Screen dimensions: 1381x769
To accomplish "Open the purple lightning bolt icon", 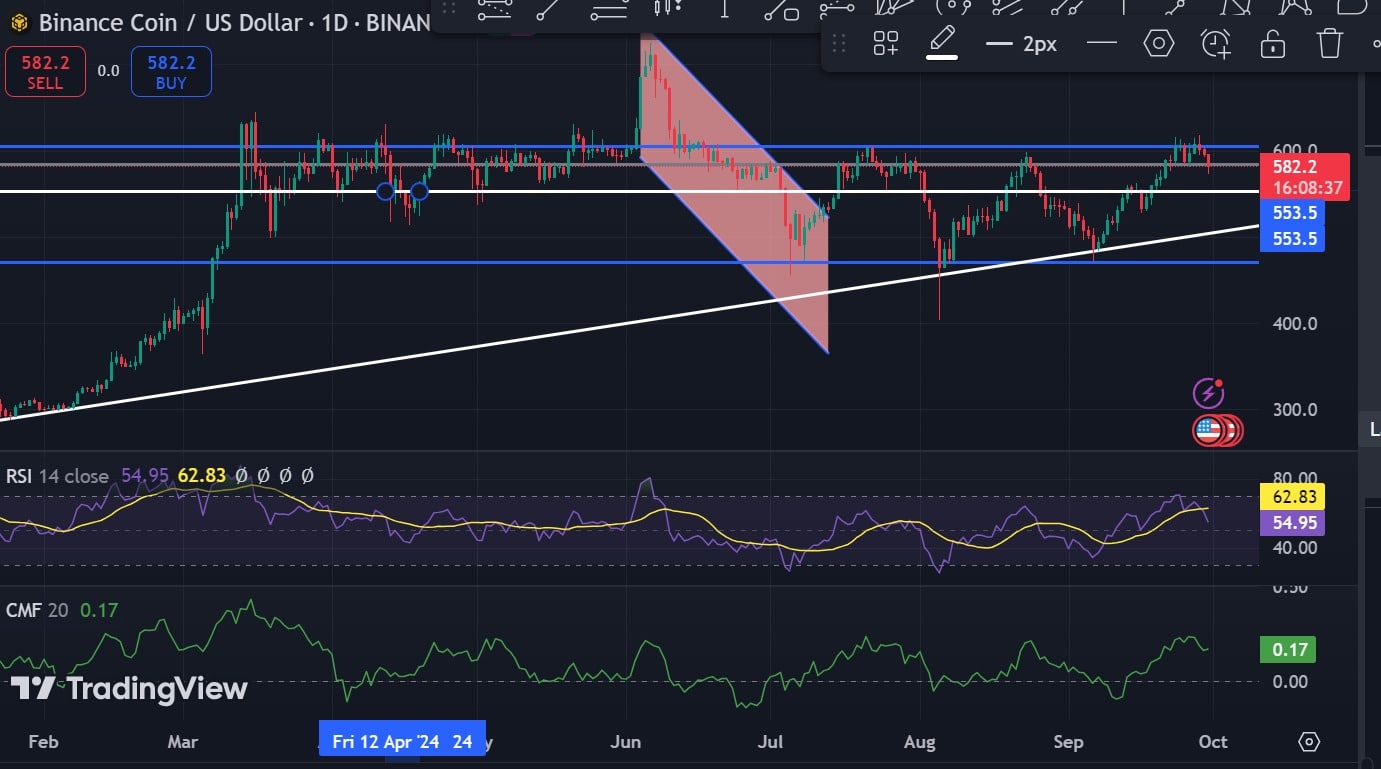I will pyautogui.click(x=1209, y=392).
